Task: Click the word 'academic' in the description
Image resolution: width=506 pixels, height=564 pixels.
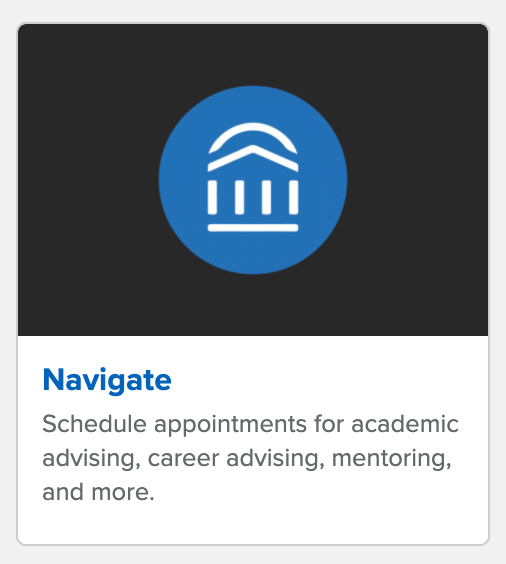Action: coord(405,424)
